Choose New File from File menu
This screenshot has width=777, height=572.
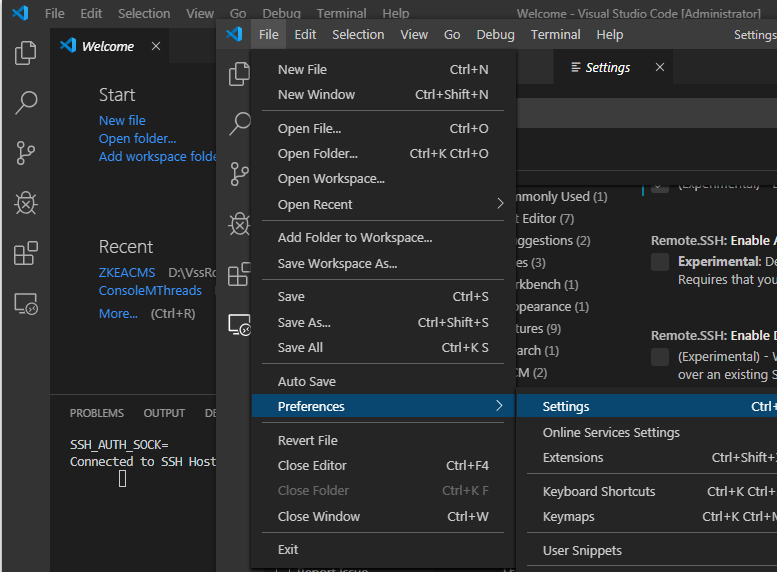pyautogui.click(x=383, y=69)
